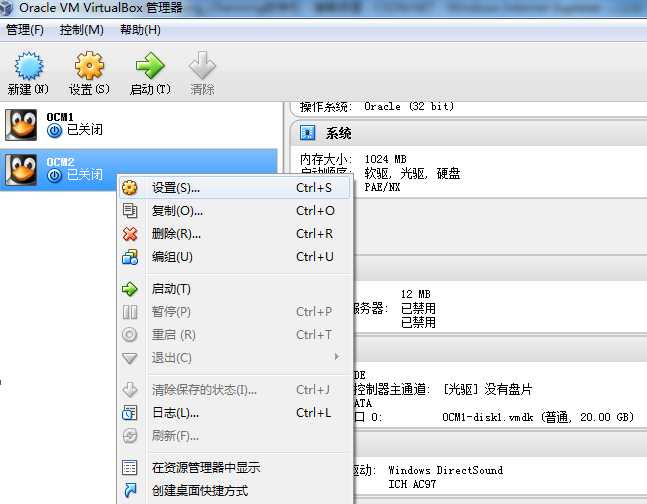This screenshot has height=504, width=647.
Task: Click list icon beside 在资源管理器中显示
Action: coord(130,467)
